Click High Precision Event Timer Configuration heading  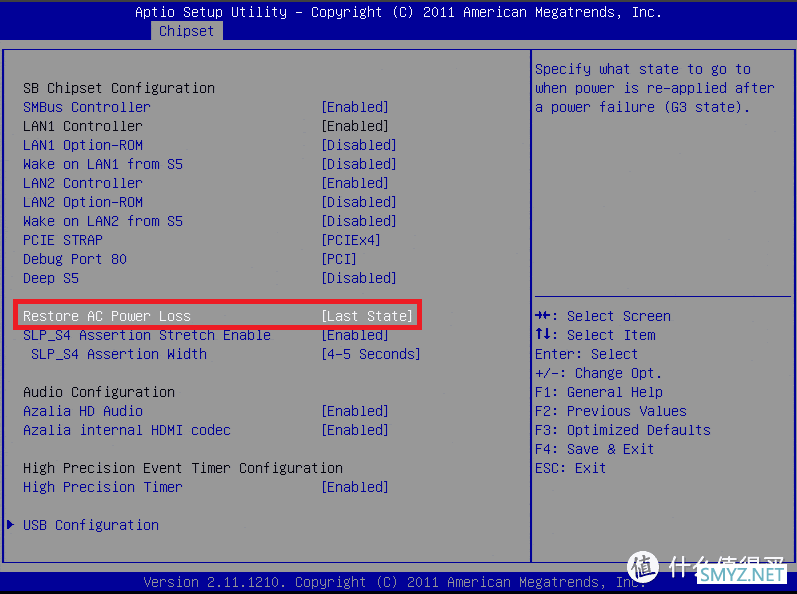[x=183, y=468]
